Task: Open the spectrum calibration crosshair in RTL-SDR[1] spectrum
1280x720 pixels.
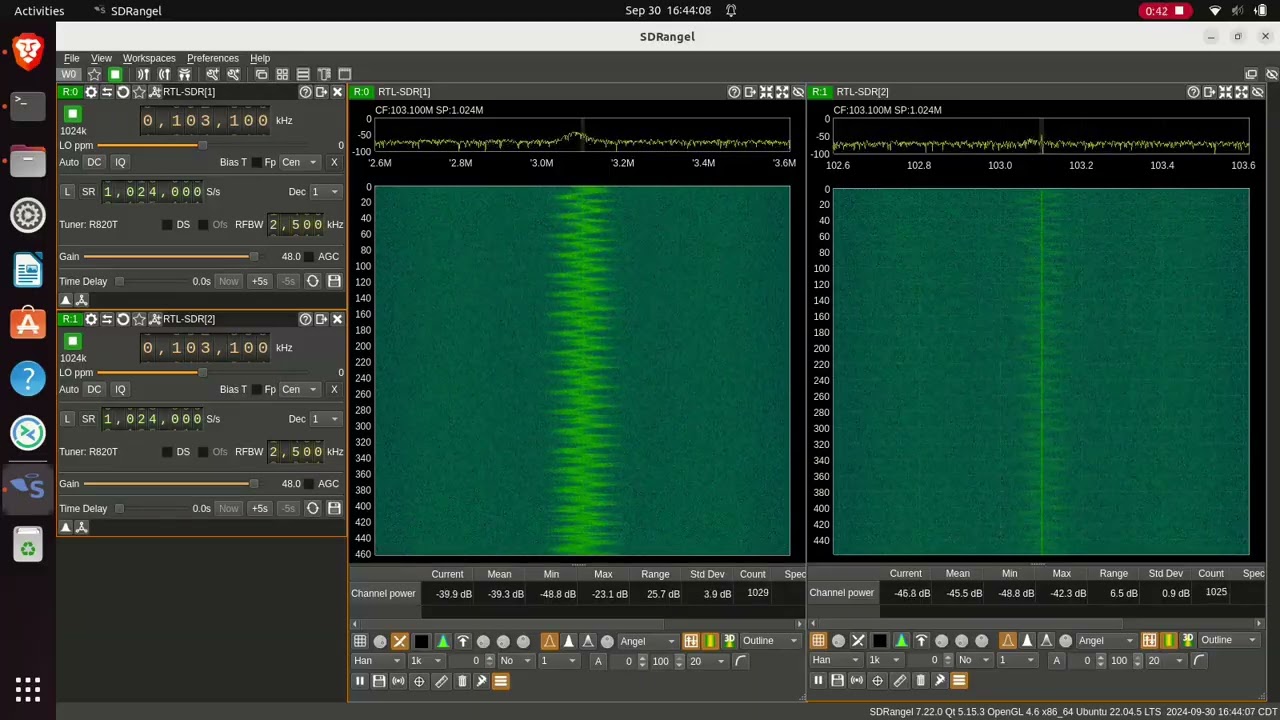Action: [x=419, y=681]
